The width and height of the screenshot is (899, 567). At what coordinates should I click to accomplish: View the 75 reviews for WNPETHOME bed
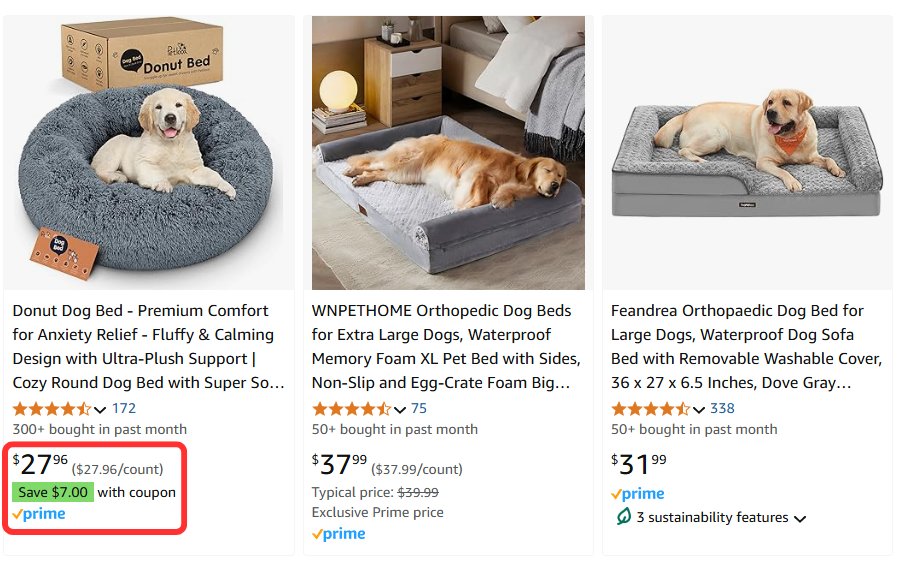point(419,408)
